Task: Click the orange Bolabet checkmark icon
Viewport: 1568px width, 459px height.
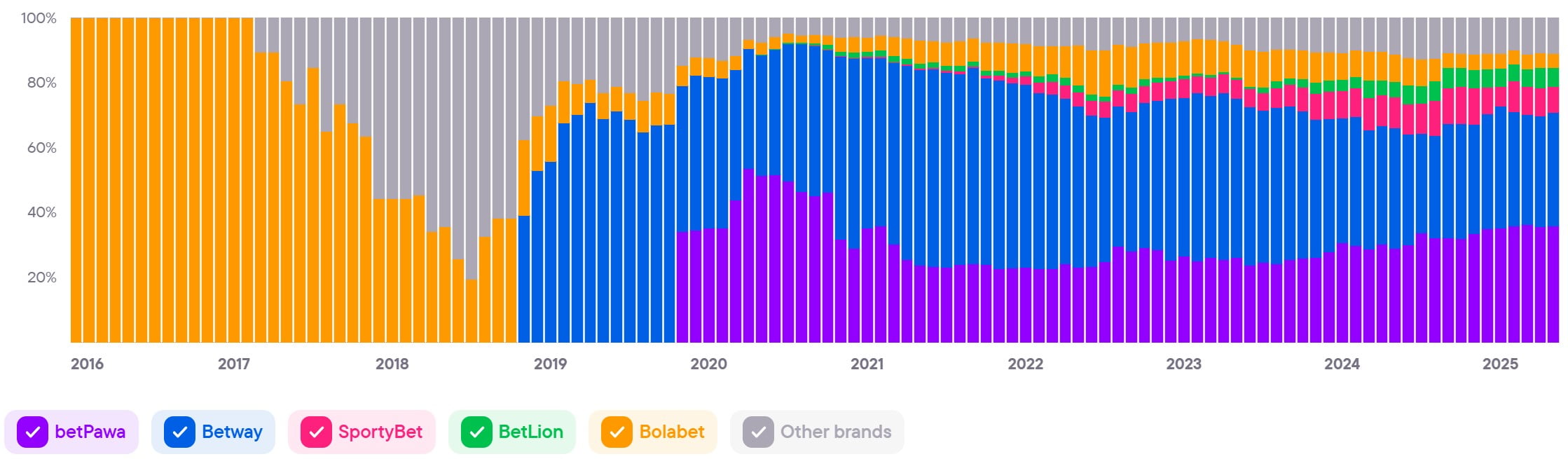Action: (617, 432)
